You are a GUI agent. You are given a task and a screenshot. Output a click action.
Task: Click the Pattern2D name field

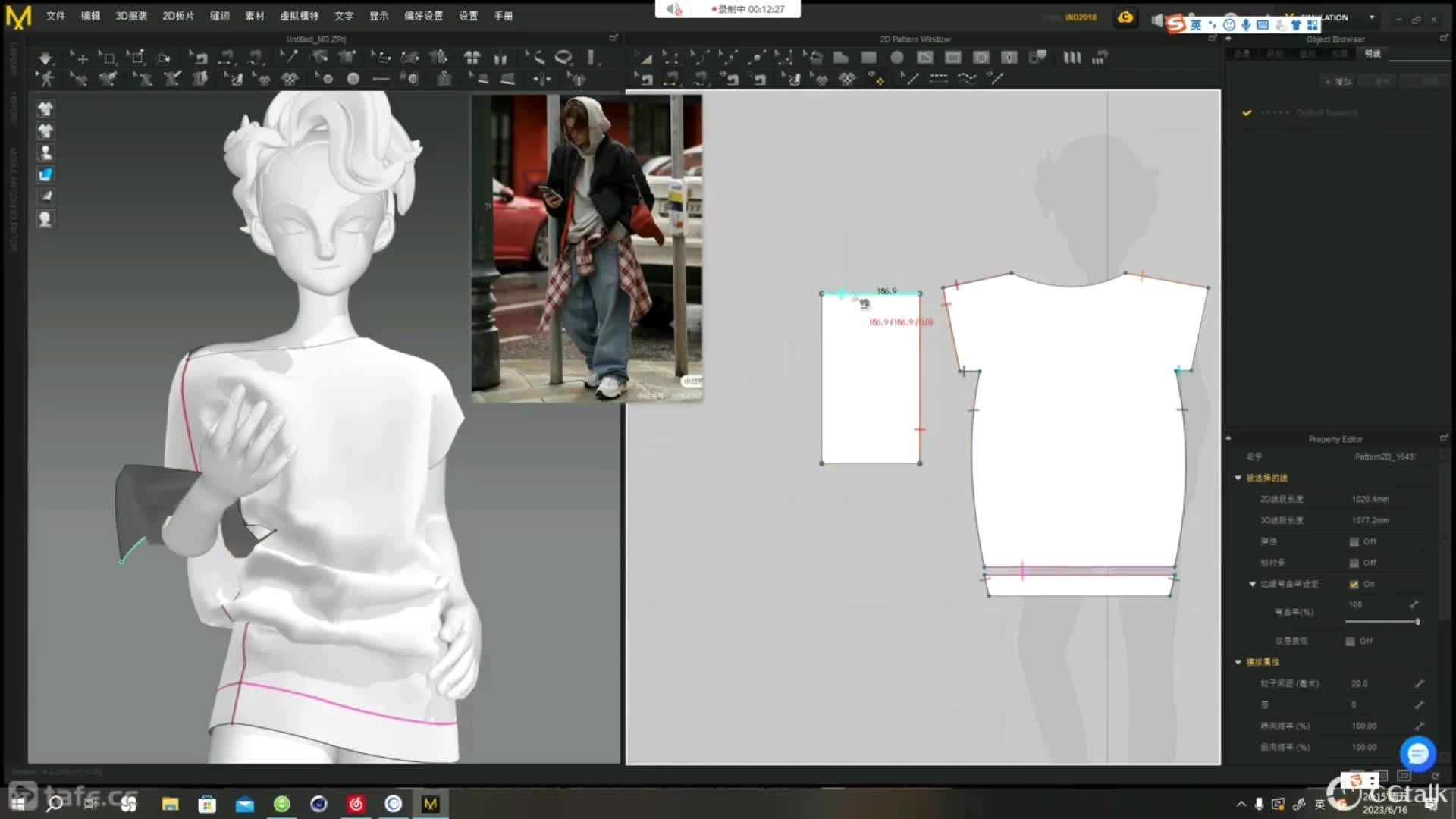[1385, 457]
